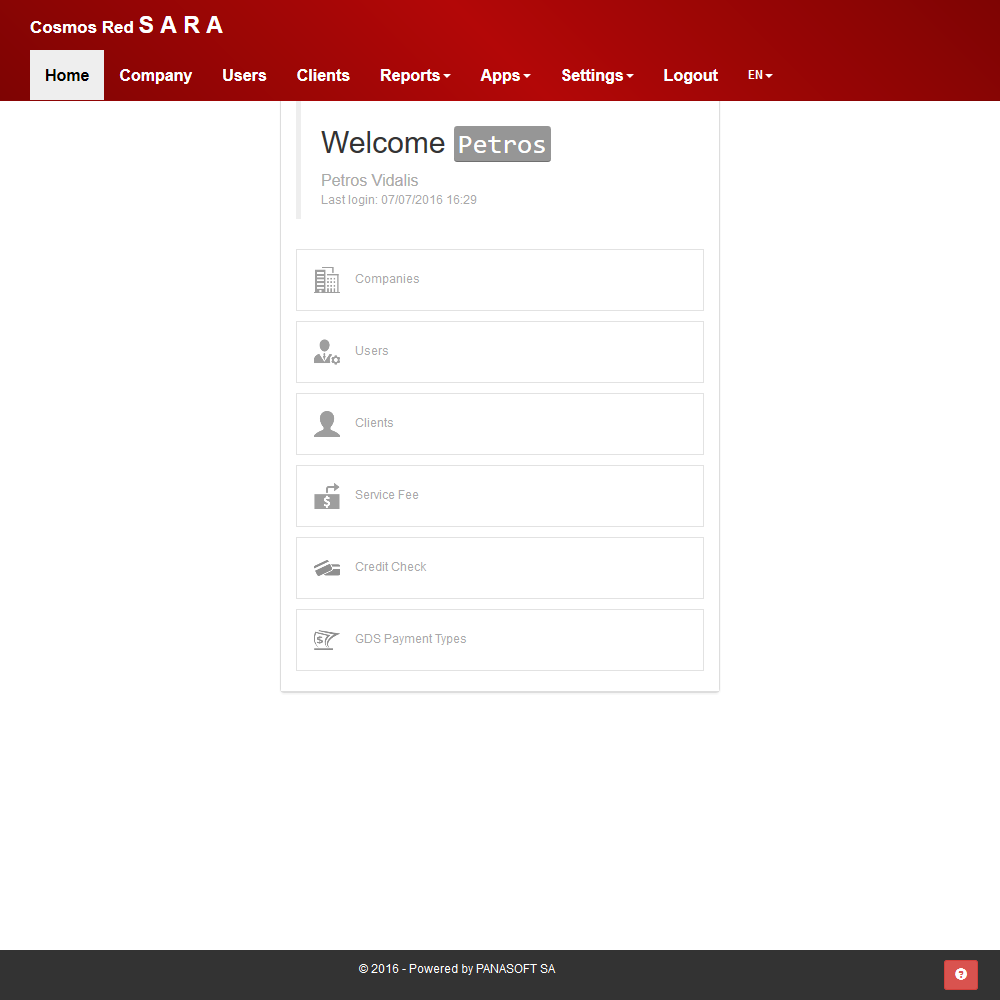
Task: Click Logout in the navigation bar
Action: 690,76
